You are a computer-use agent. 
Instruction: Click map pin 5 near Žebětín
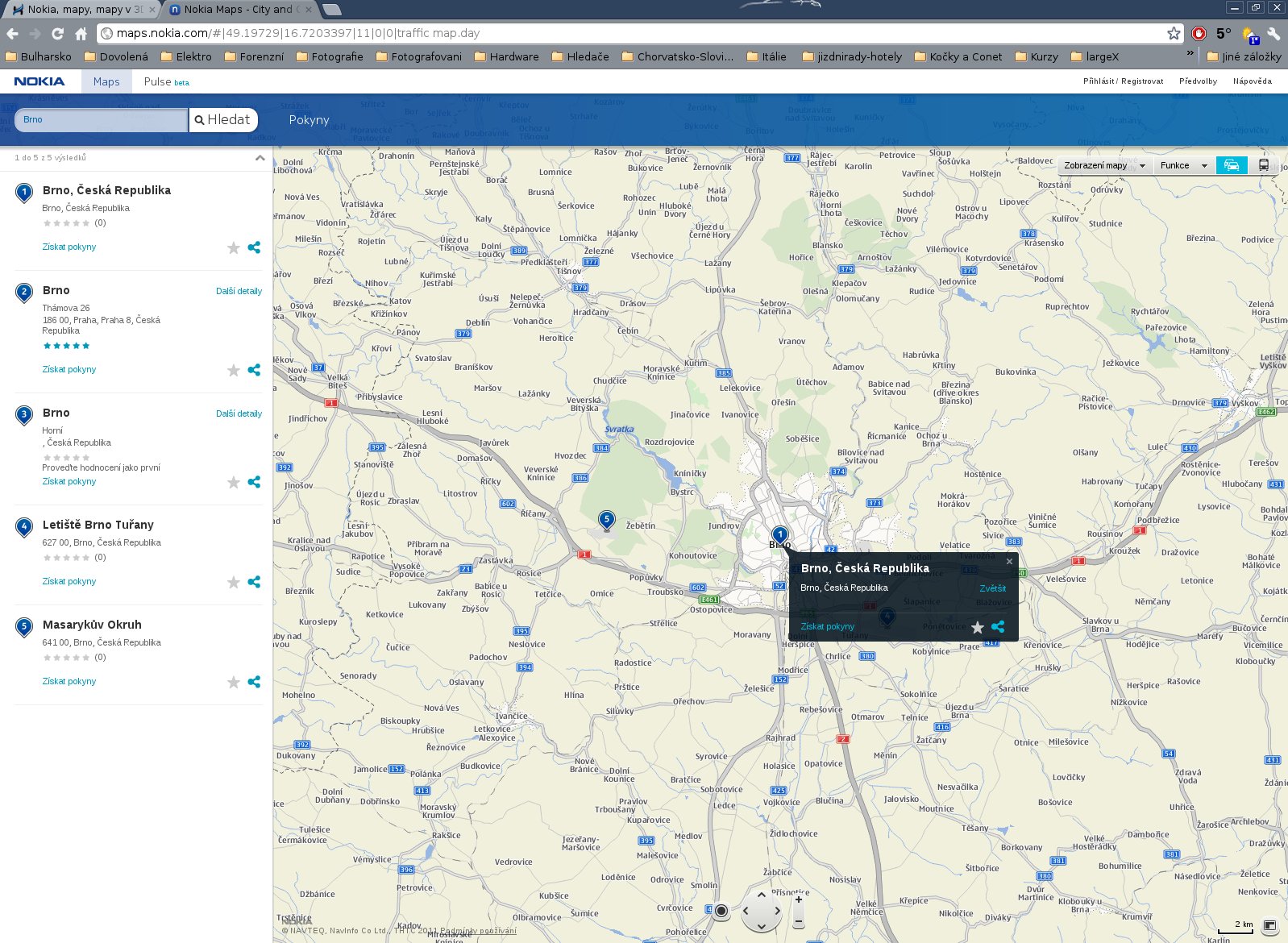(x=607, y=520)
